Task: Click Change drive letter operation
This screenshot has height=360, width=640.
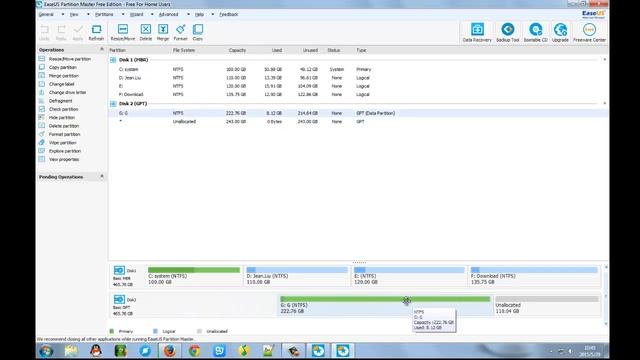Action: pos(67,93)
